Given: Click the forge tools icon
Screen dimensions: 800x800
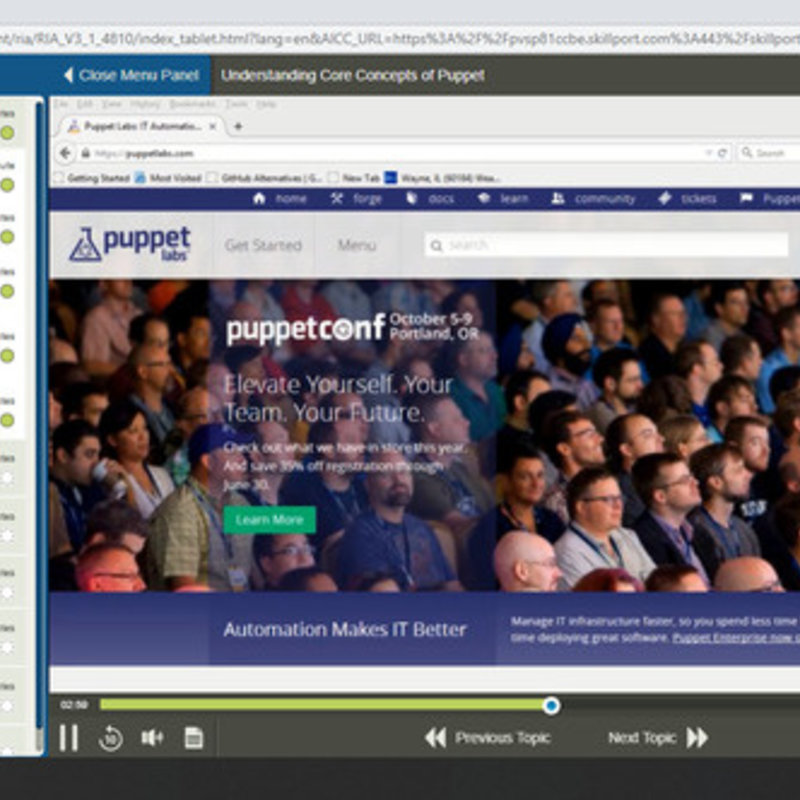Looking at the screenshot, I should (336, 198).
